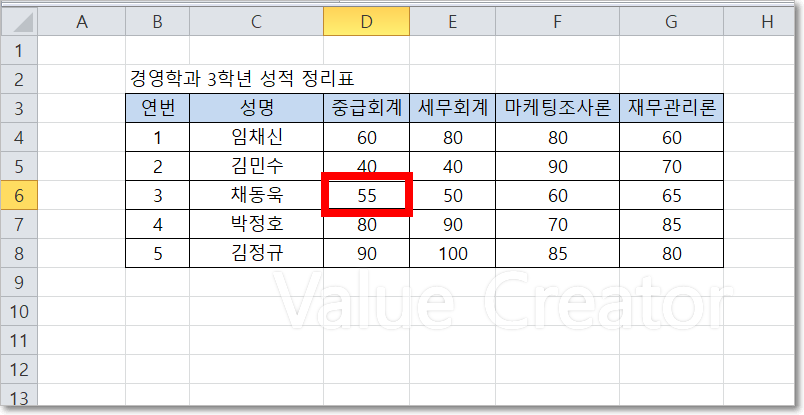The image size is (804, 415).
Task: Select 채동욱's 세무회계 score 50
Action: (x=452, y=195)
